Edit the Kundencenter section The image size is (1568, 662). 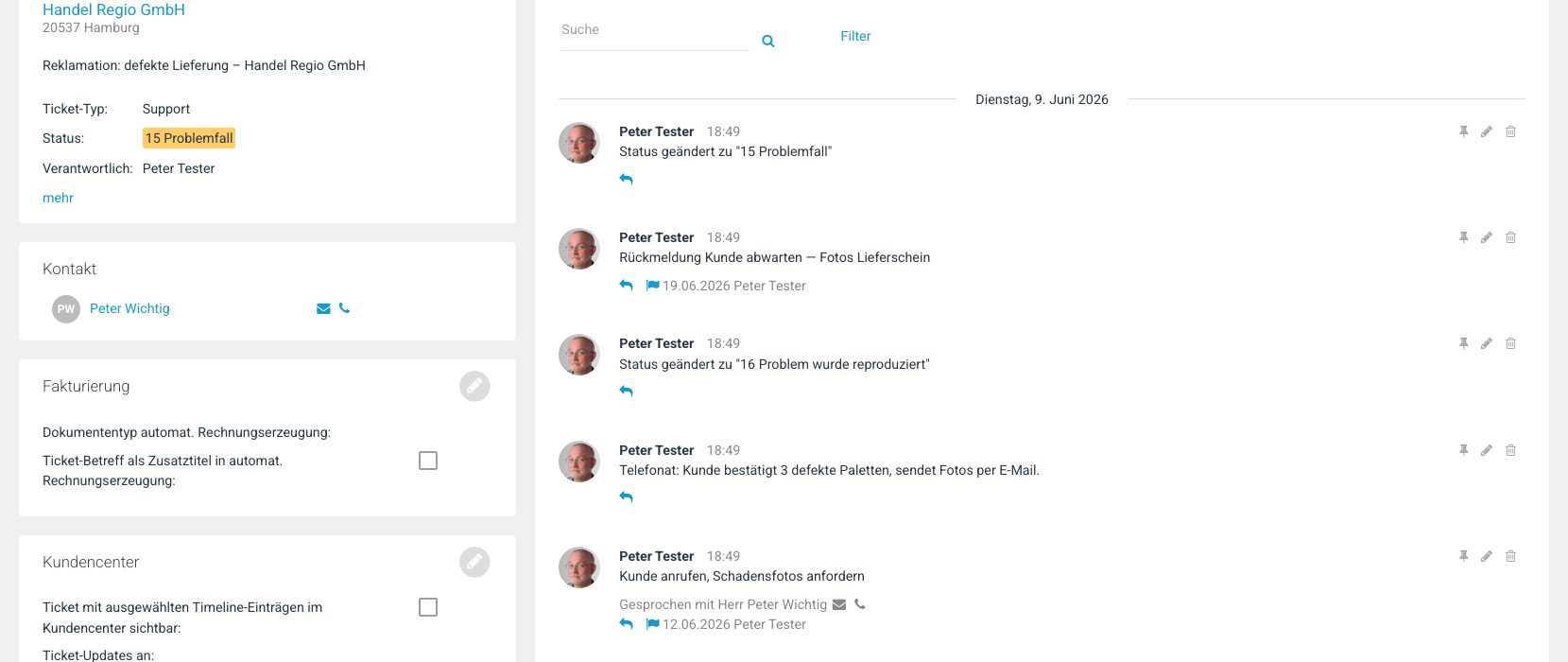[x=474, y=562]
